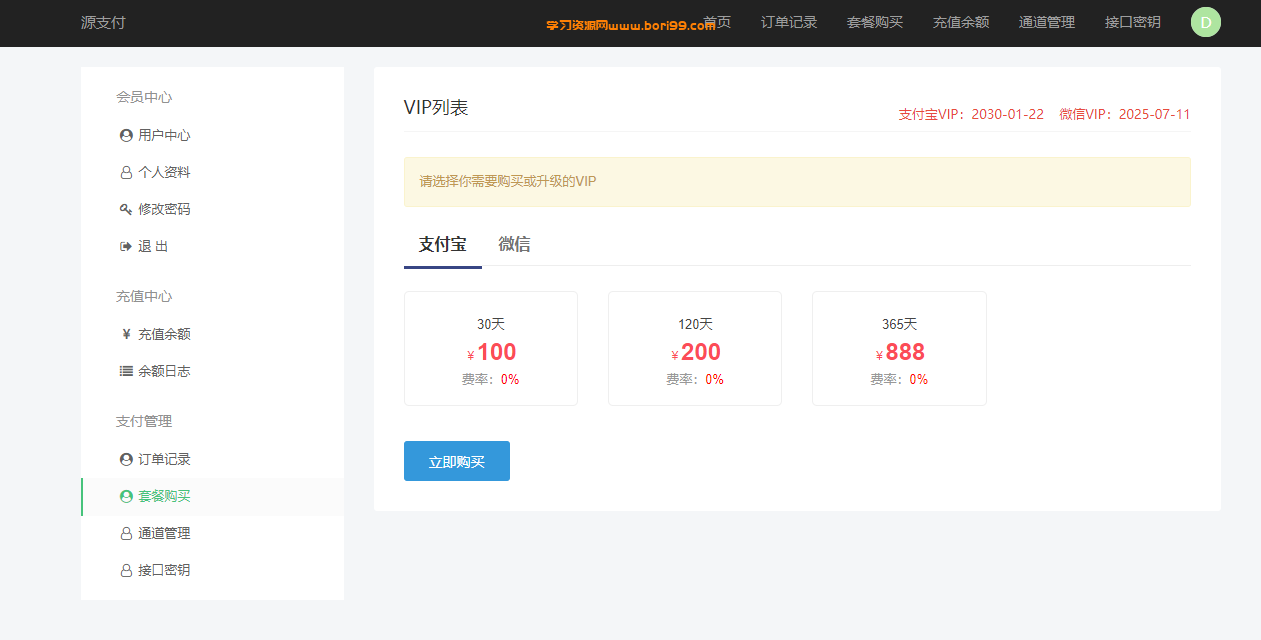Image resolution: width=1261 pixels, height=640 pixels.
Task: Click the person icon beside 接口密钥 in sidebar
Action: pyautogui.click(x=126, y=570)
